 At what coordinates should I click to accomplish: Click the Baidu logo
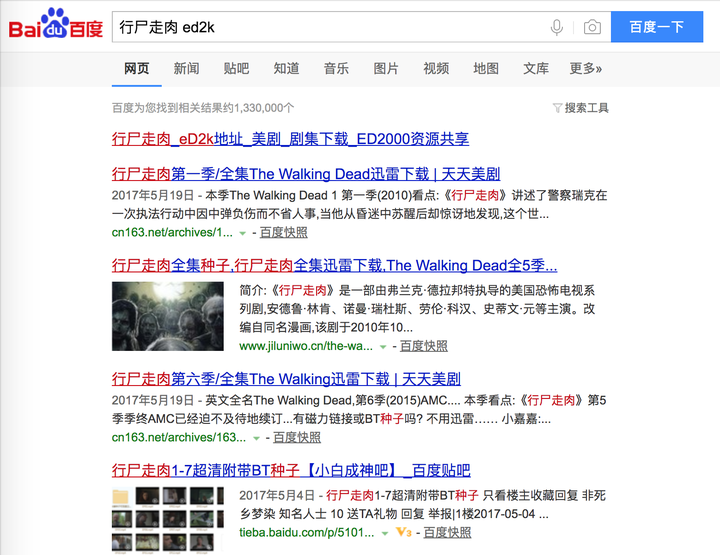[x=56, y=24]
